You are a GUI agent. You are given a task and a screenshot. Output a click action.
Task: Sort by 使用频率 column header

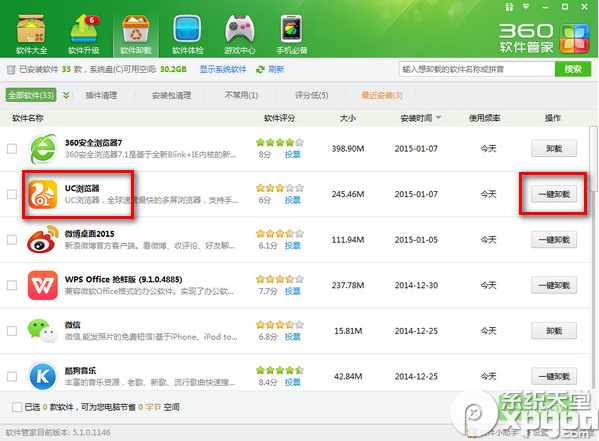(x=484, y=118)
